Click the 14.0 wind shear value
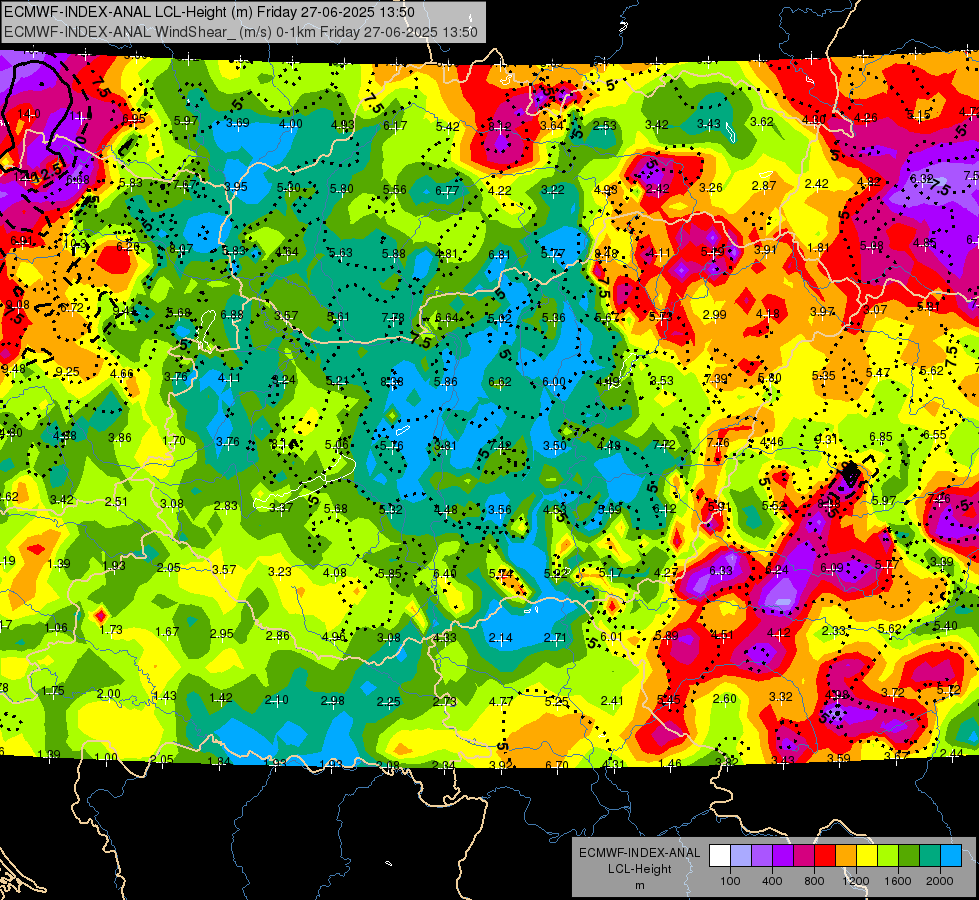This screenshot has height=900, width=979. point(29,114)
